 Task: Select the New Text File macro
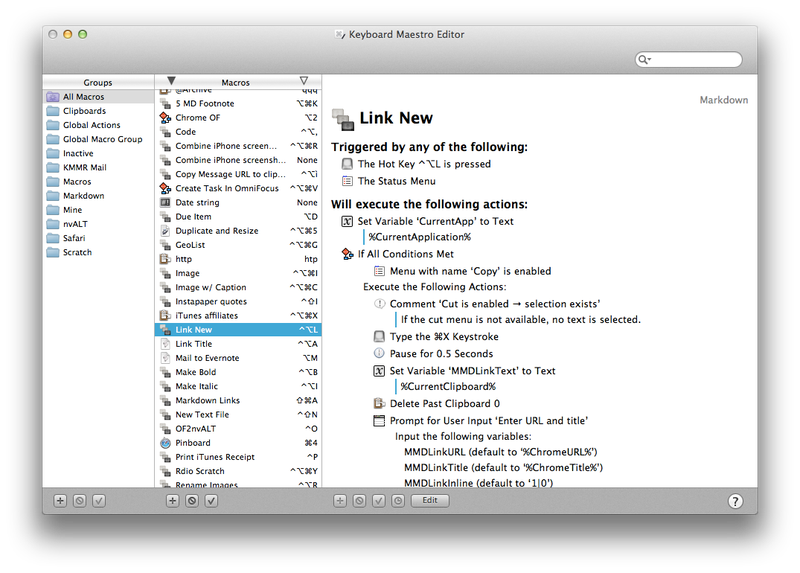[238, 415]
